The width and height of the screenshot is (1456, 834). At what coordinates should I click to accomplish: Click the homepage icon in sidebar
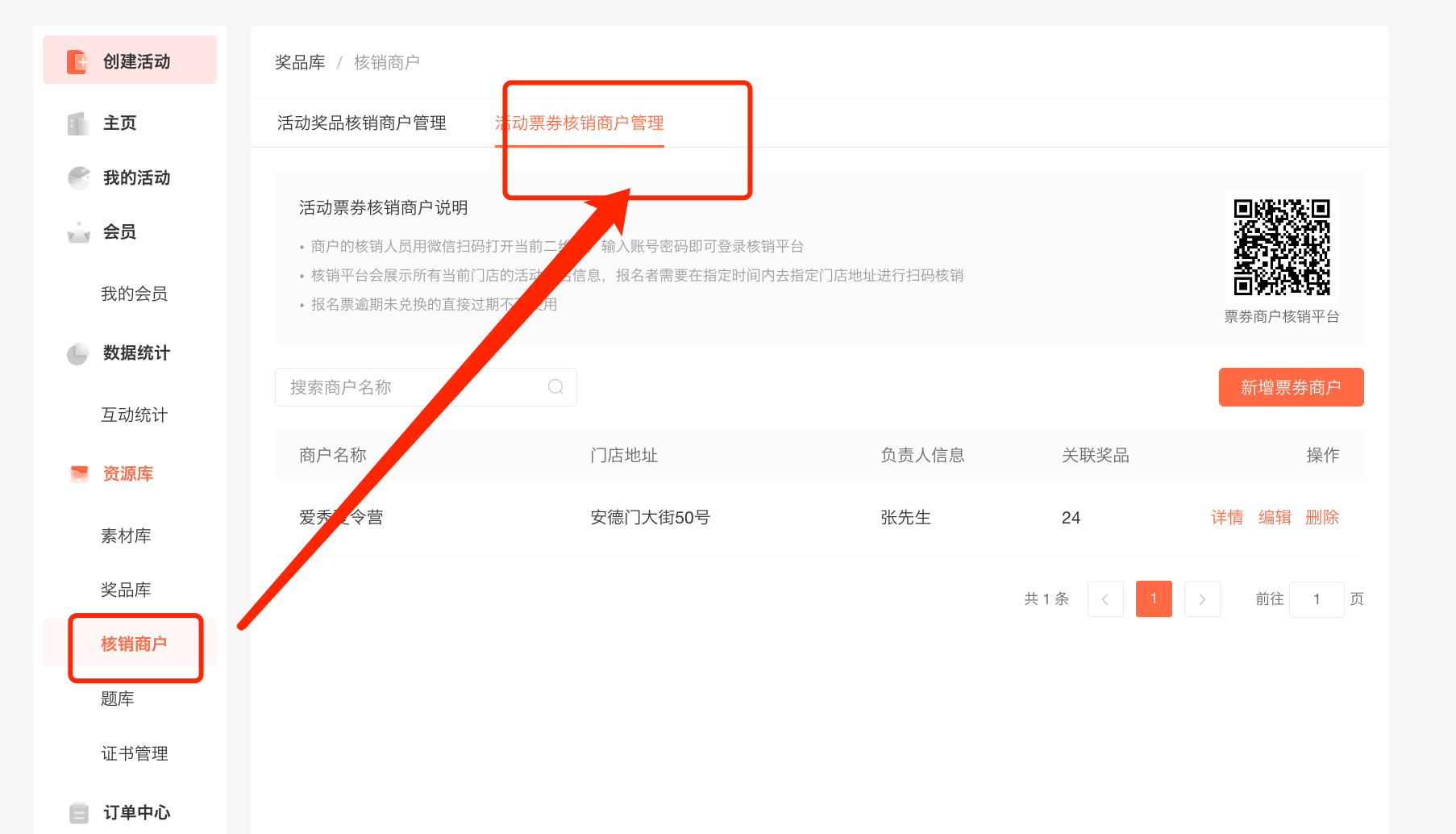click(x=78, y=123)
